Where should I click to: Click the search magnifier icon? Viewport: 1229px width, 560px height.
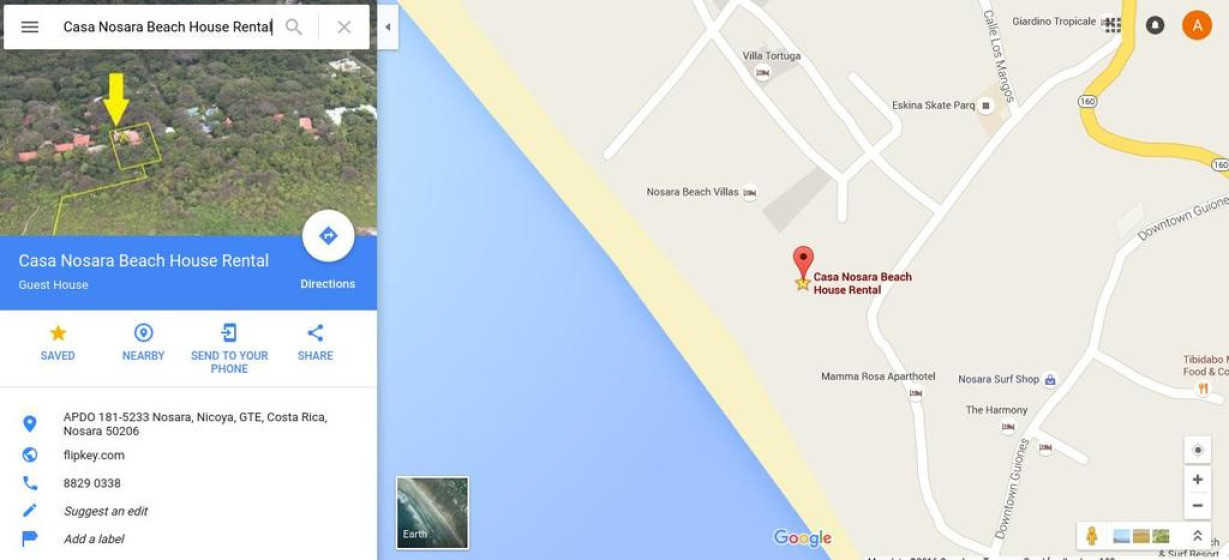[x=293, y=27]
